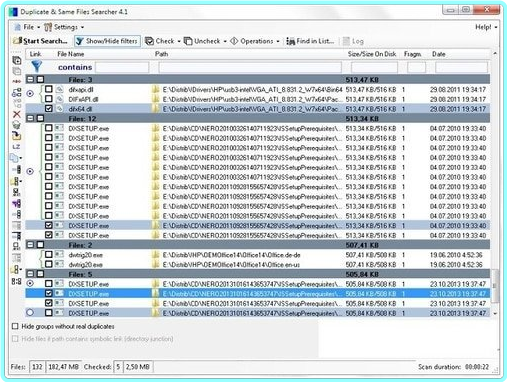Select the empty radio button in the bottom row
The image size is (507, 382).
(x=30, y=313)
